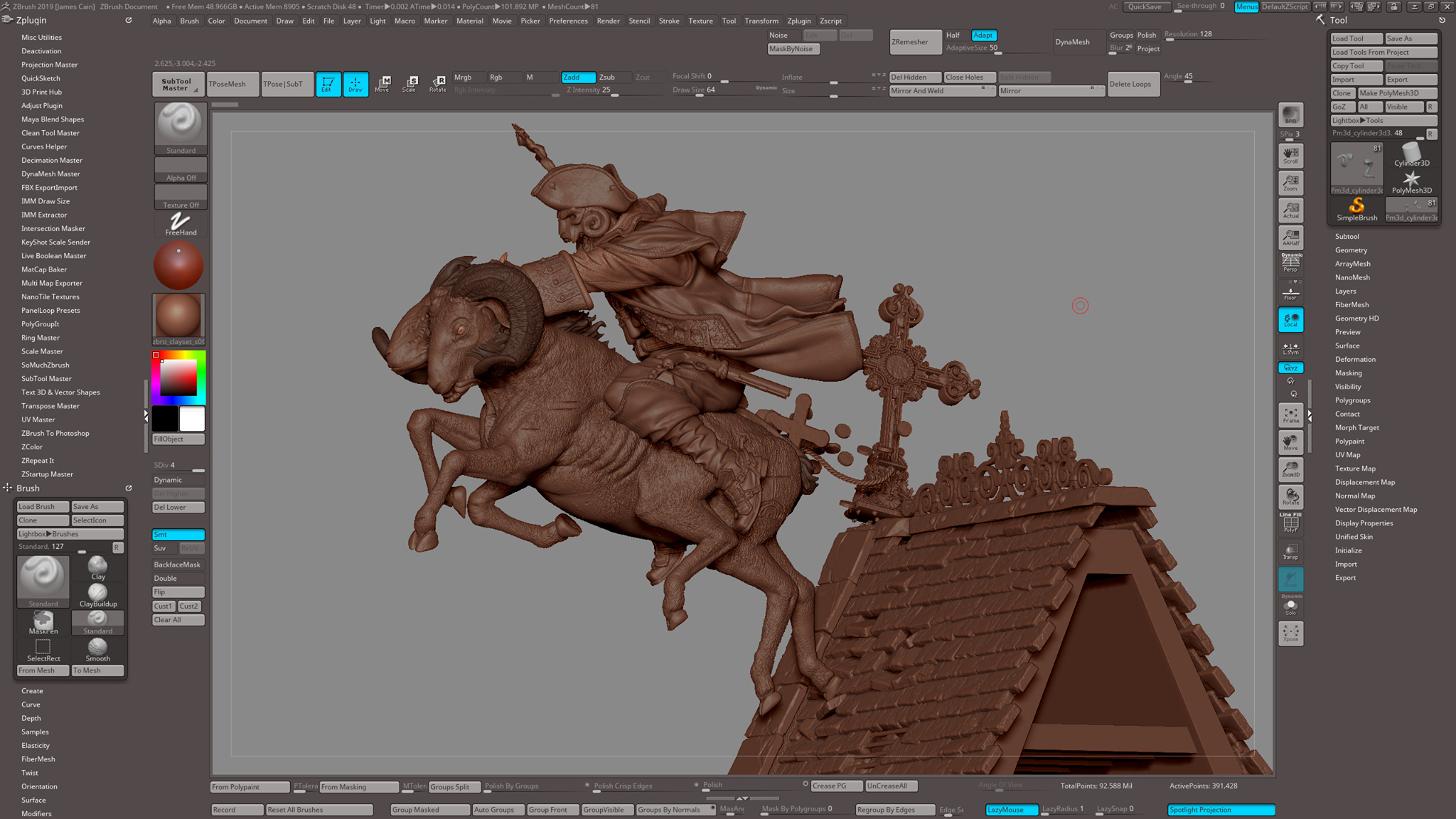
Task: Open the Standard brush thumbnail picker
Action: click(181, 128)
